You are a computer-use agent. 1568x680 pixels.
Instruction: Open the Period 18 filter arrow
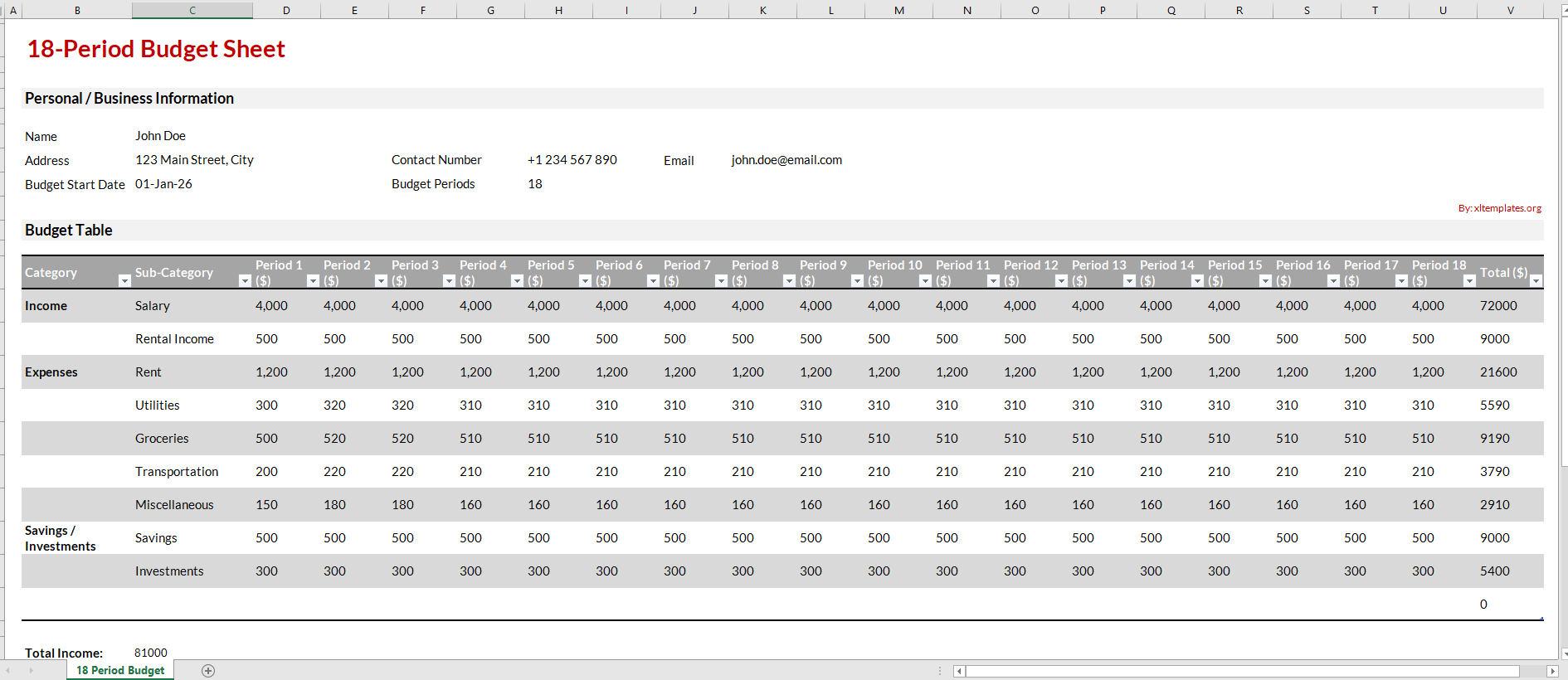click(x=1469, y=281)
